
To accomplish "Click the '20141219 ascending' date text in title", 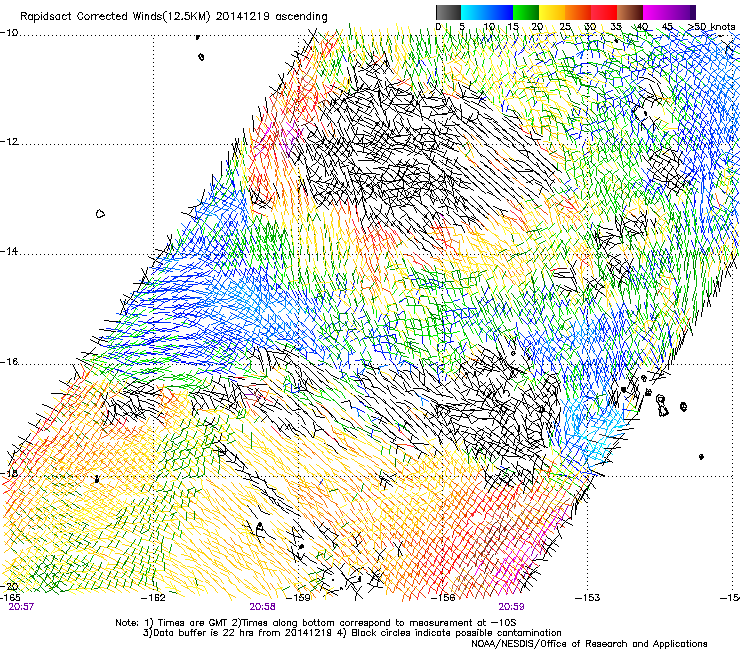I will (271, 17).
